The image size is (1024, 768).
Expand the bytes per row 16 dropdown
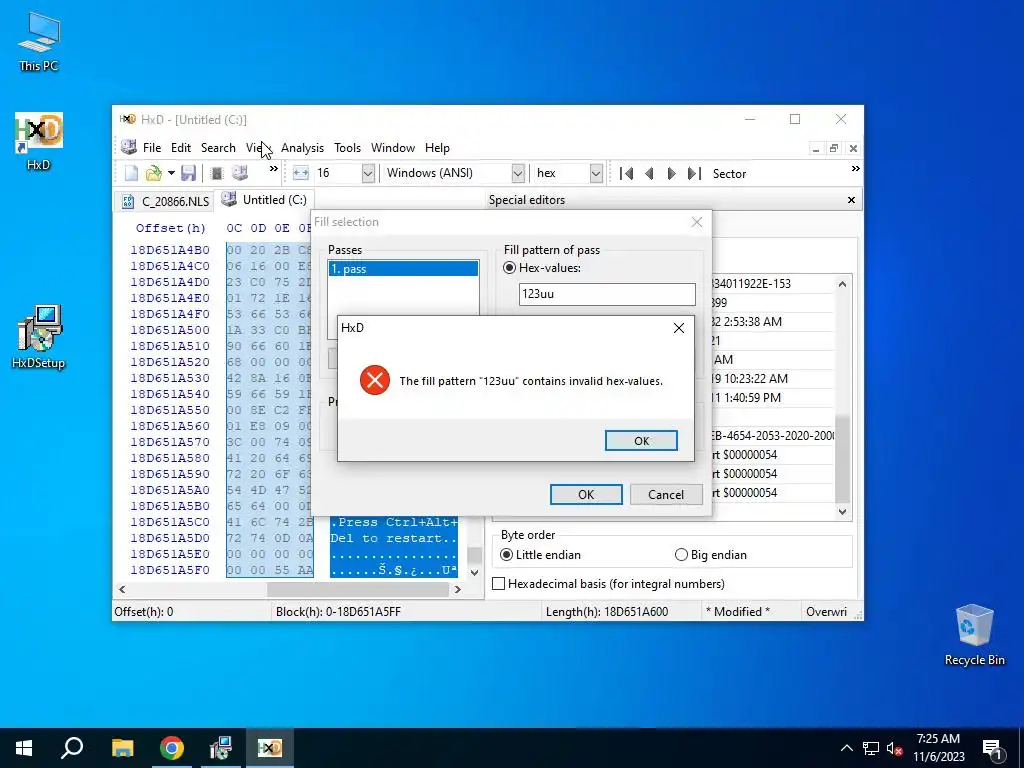pos(368,173)
